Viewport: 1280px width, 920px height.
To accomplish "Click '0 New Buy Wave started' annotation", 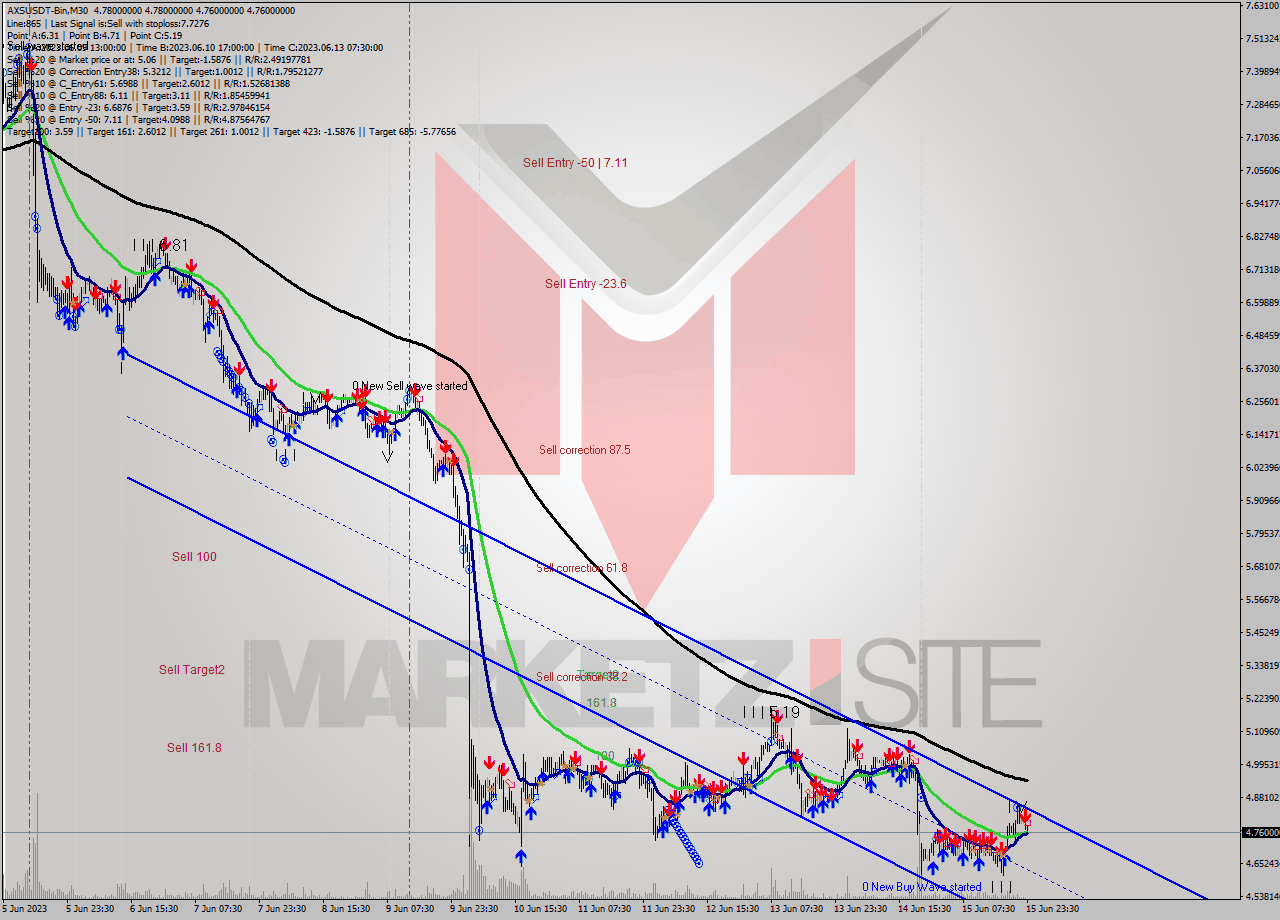I will [922, 887].
